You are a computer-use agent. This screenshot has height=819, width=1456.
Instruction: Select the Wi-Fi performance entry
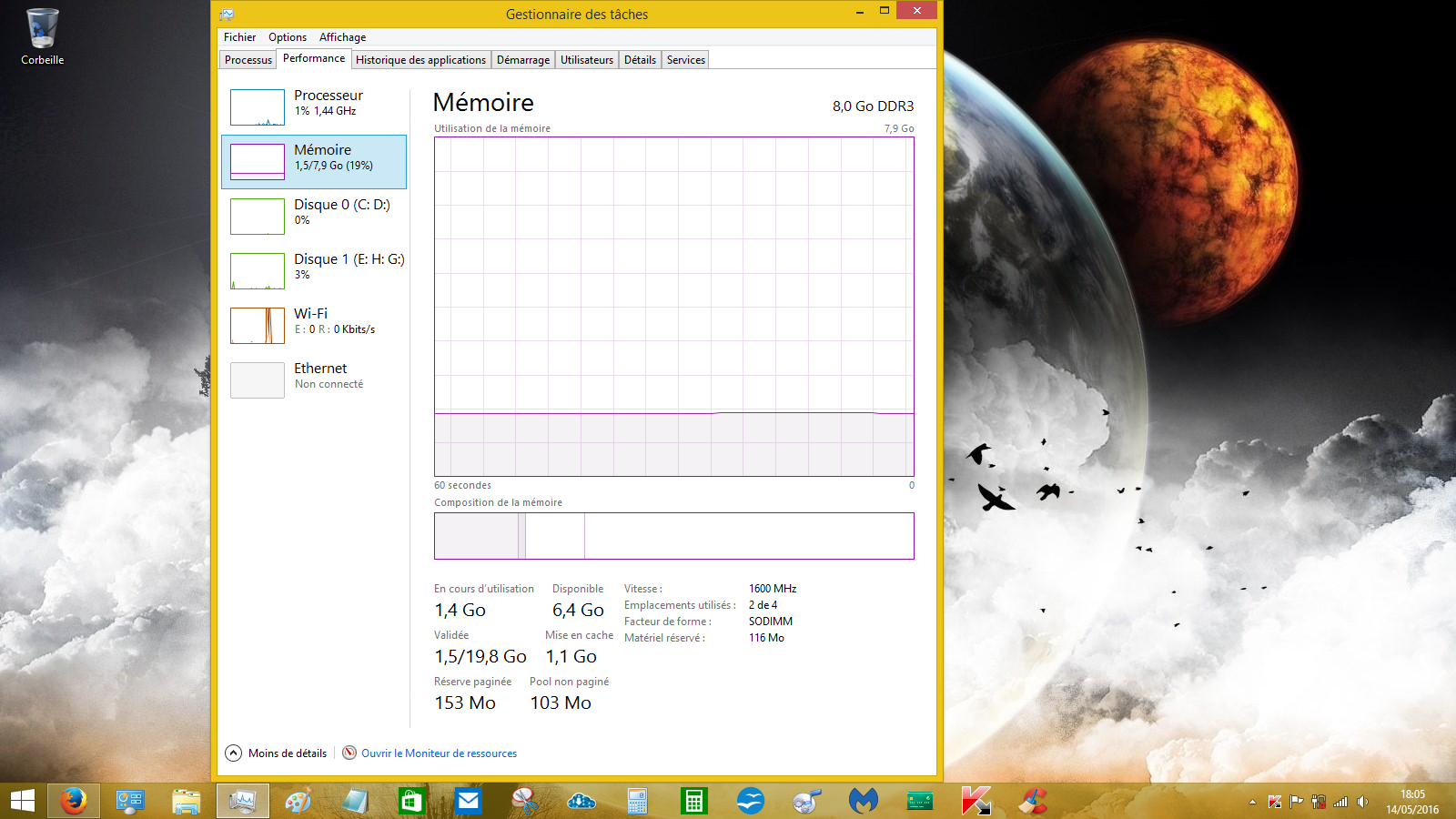coord(314,326)
